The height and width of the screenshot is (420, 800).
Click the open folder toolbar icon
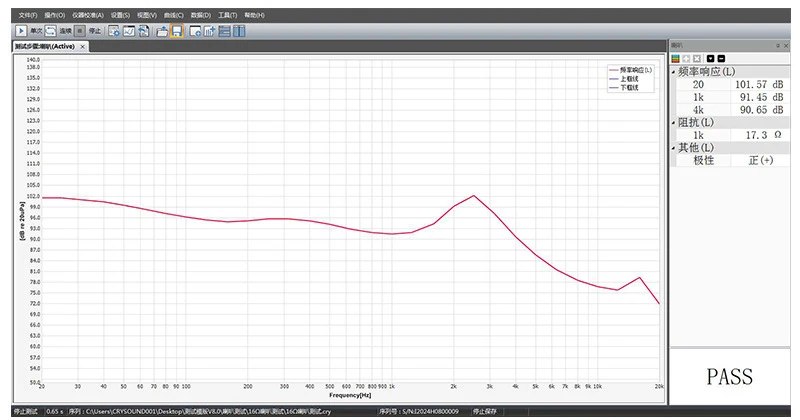pos(162,31)
